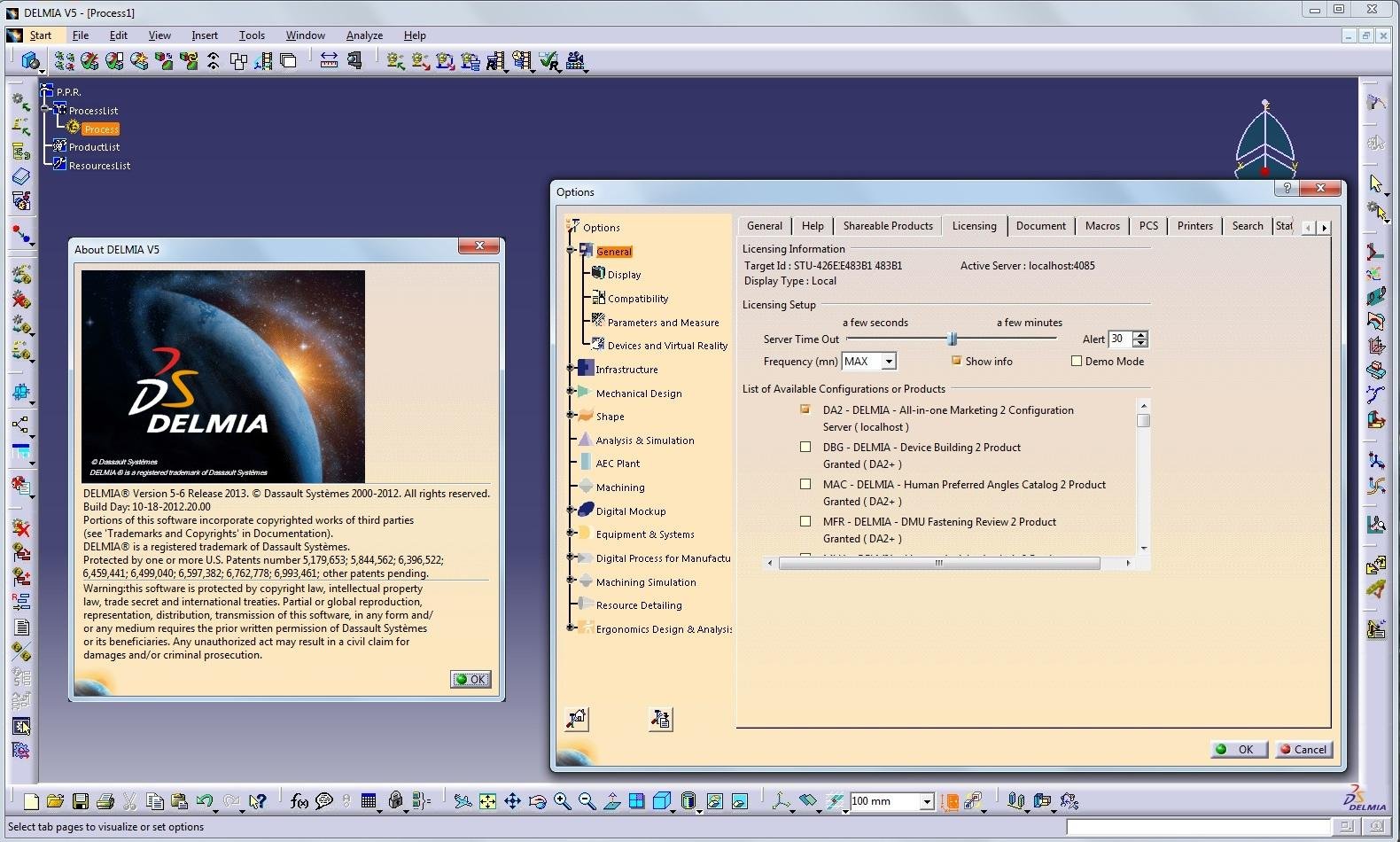Click the Zoom Out magnifier icon
Image resolution: width=1400 pixels, height=842 pixels.
[x=587, y=801]
